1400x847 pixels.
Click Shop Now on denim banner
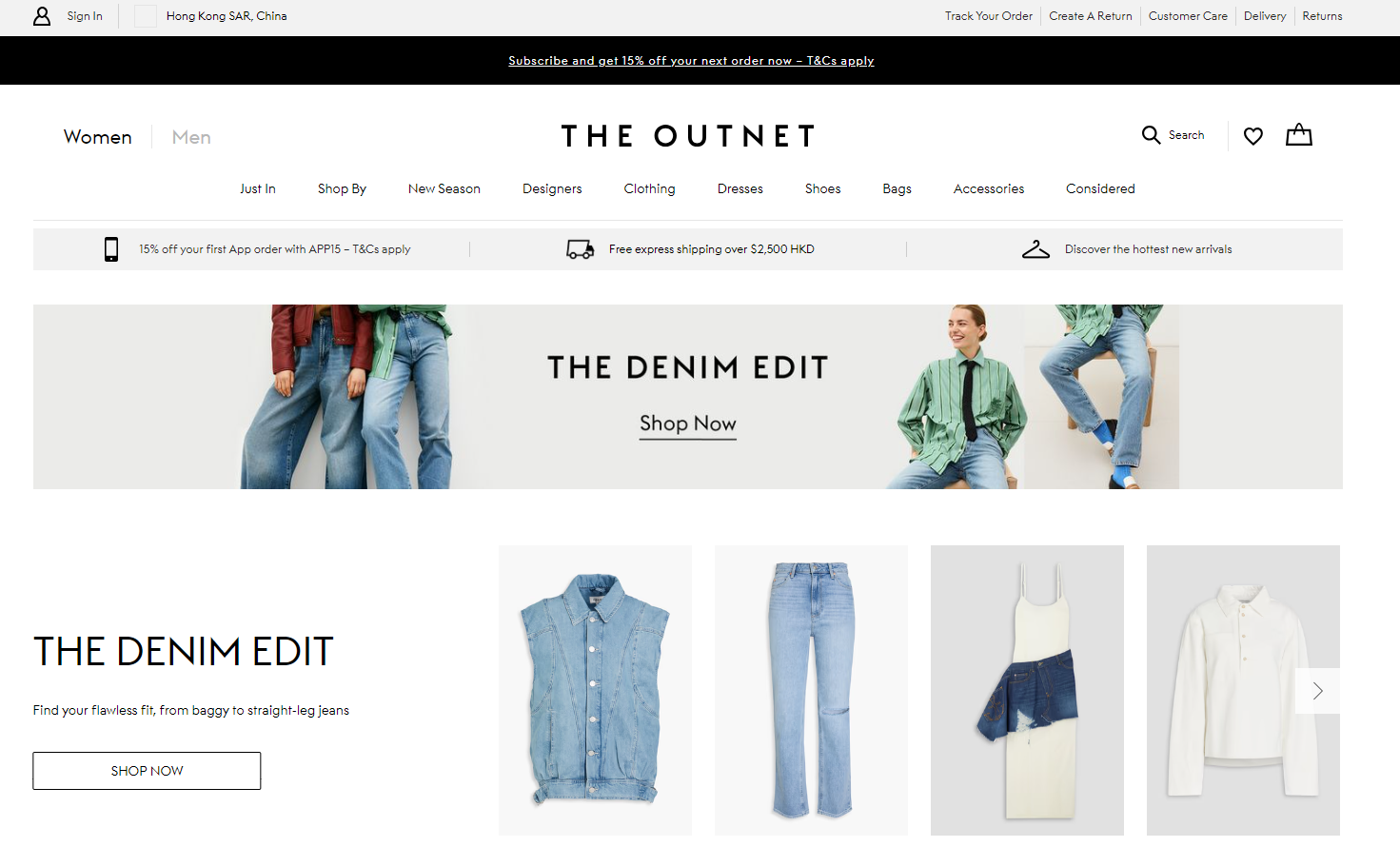pyautogui.click(x=688, y=424)
